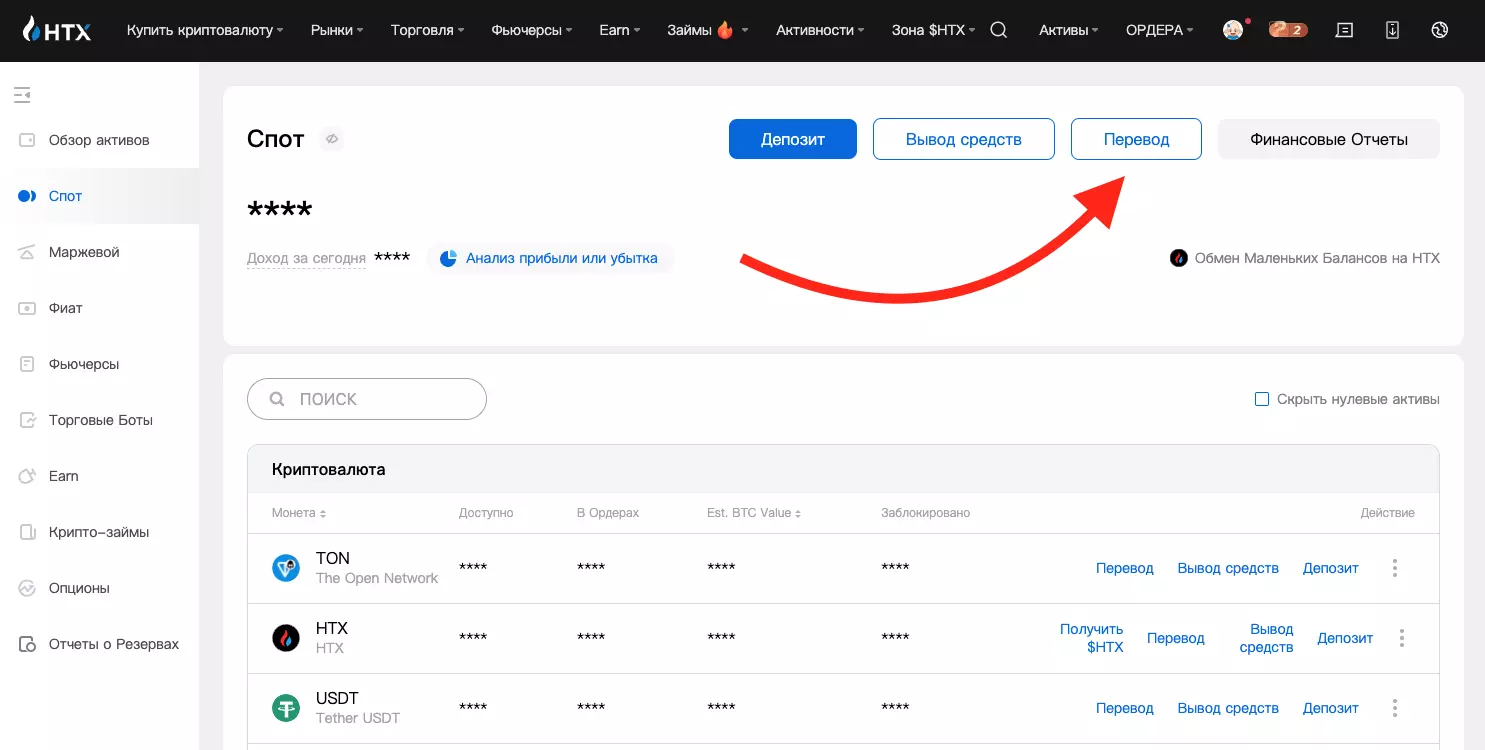Click Получить $HTX link
The image size is (1485, 750).
(1092, 638)
